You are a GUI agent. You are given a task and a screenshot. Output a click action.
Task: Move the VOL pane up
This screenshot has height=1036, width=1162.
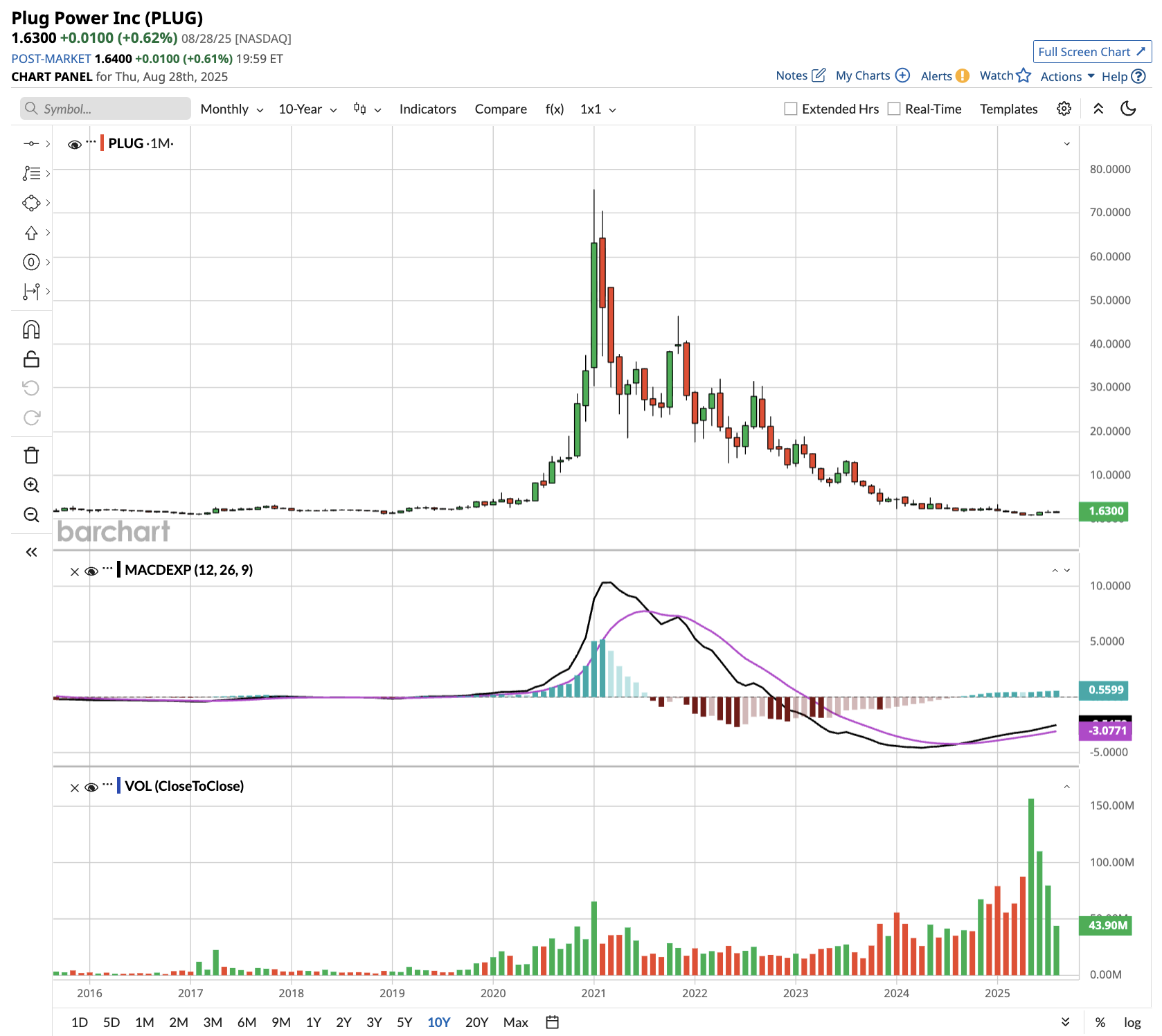[x=1067, y=787]
